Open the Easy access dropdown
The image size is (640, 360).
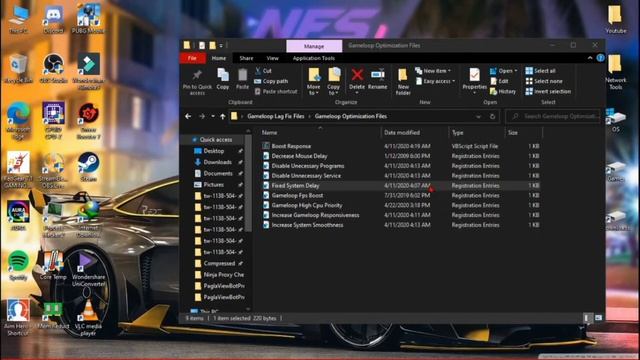click(436, 81)
